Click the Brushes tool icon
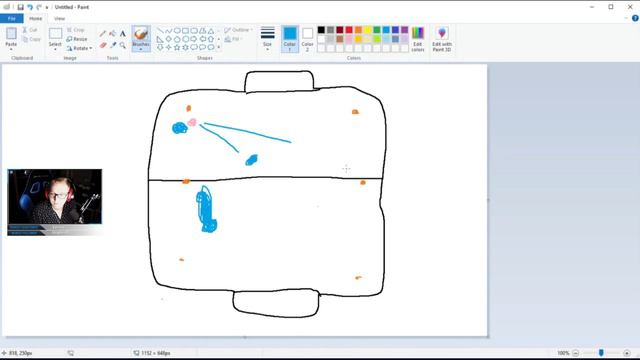The height and width of the screenshot is (360, 640). [141, 33]
